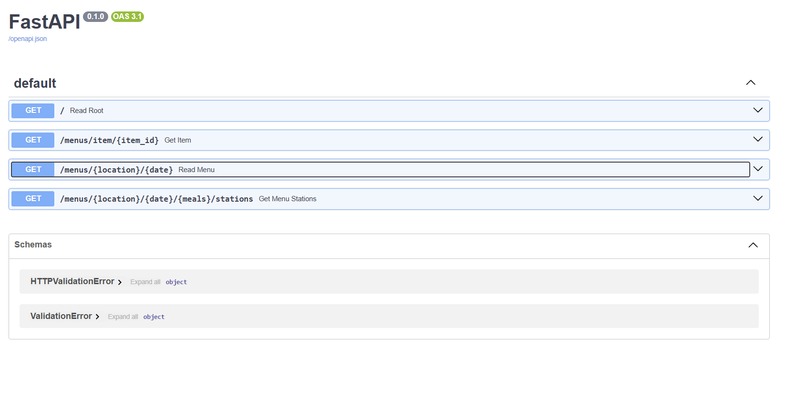Click the GET badge for /menus/item/{item_id}
This screenshot has width=806, height=400.
[x=33, y=140]
